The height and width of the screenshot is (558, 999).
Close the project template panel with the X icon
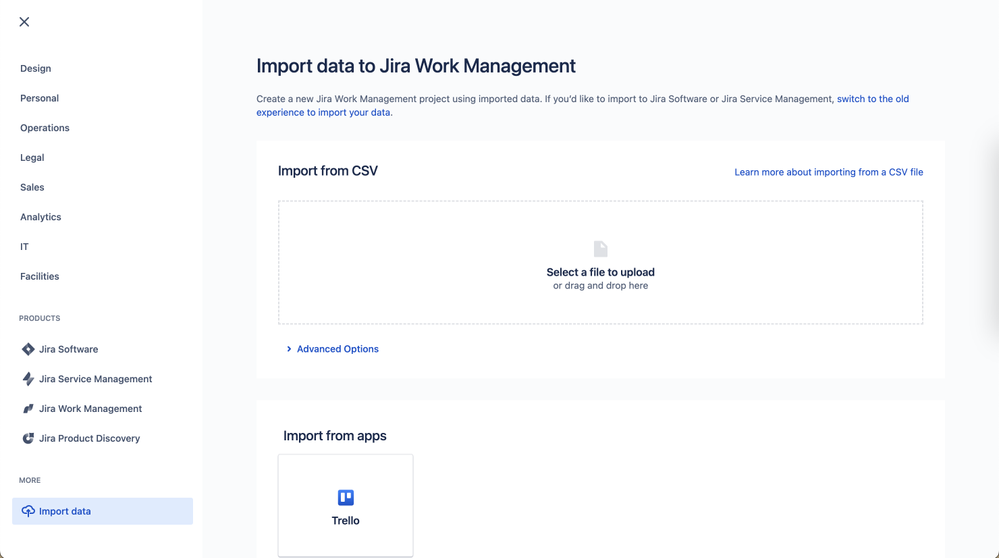(24, 22)
